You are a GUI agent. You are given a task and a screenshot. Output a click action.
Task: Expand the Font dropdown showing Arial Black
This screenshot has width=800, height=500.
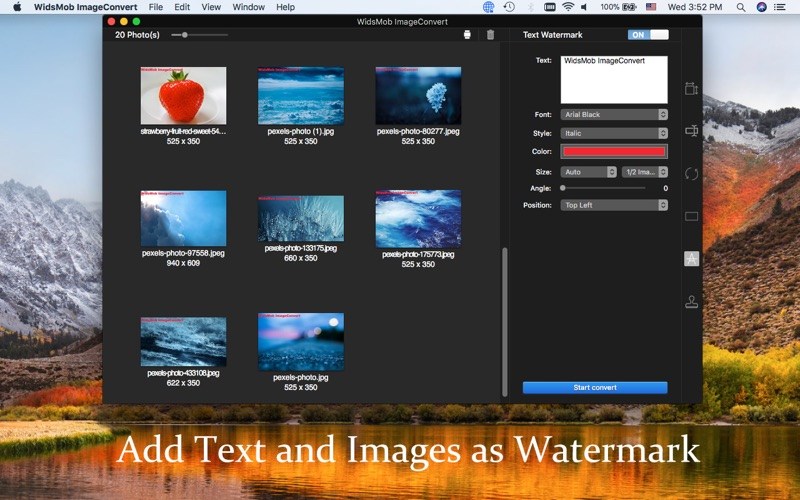coord(613,115)
